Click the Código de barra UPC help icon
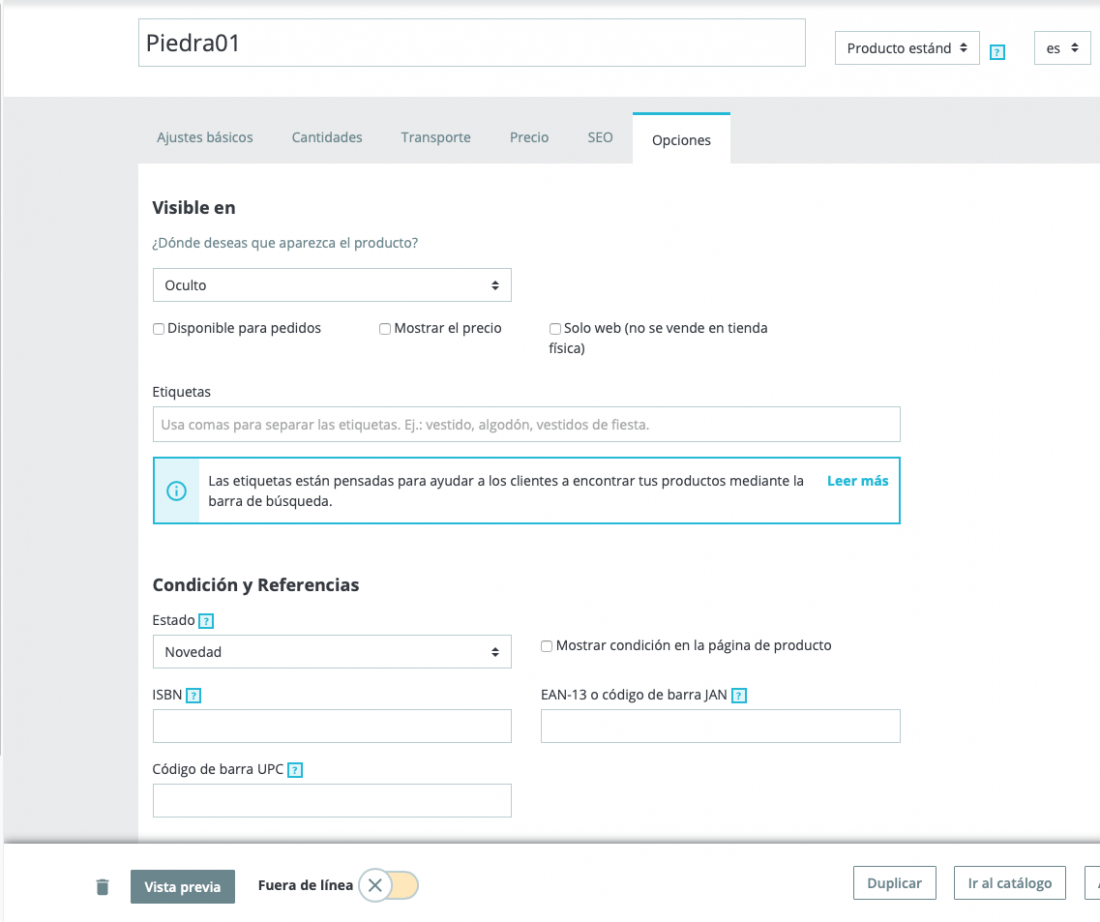1100x922 pixels. [295, 770]
